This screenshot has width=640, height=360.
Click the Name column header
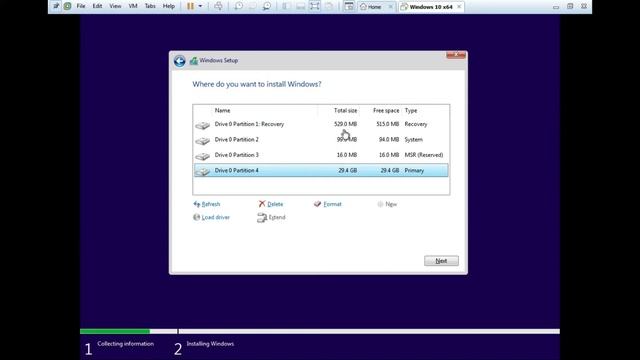coord(222,111)
